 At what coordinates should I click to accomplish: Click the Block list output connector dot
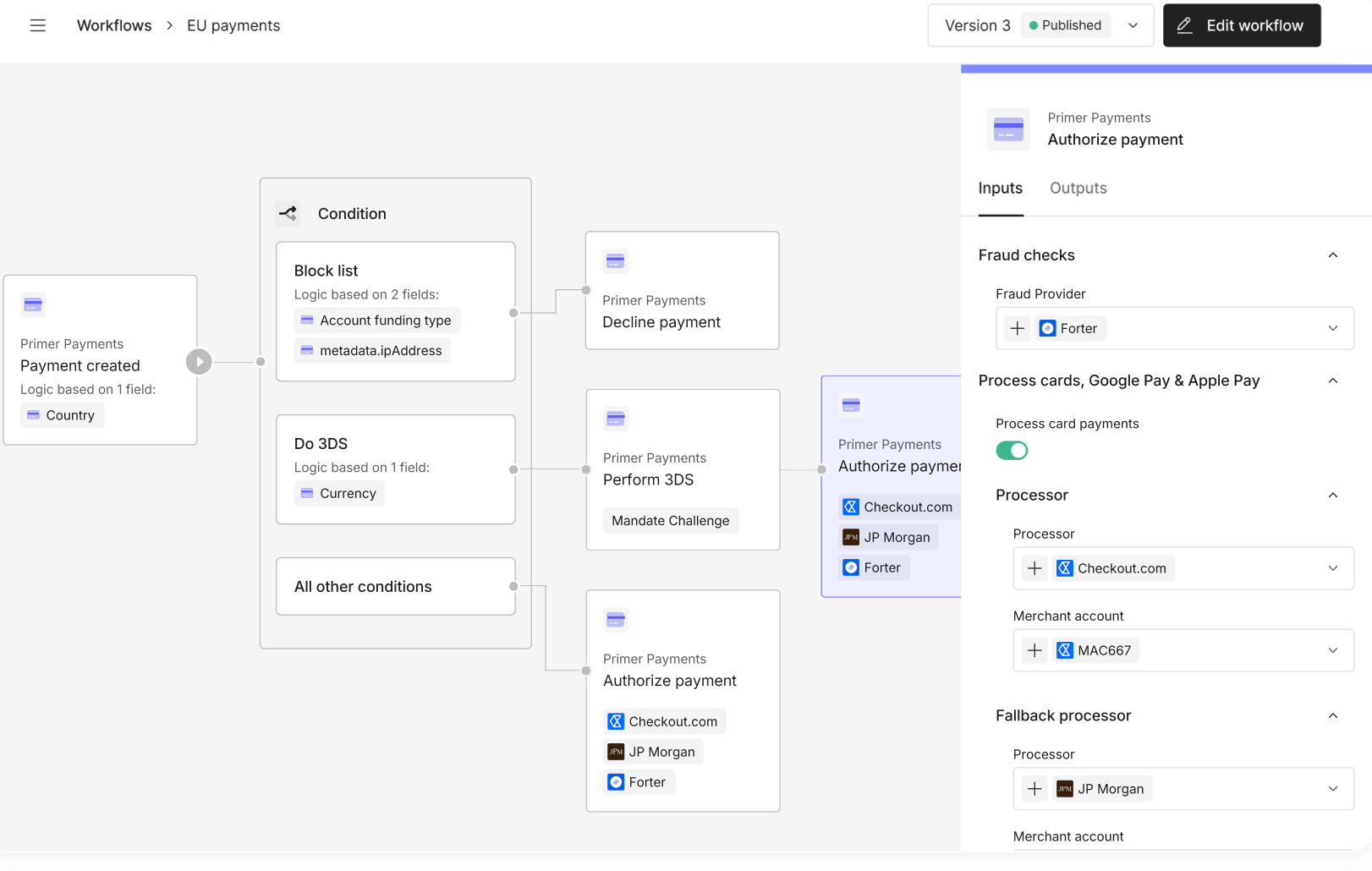(x=513, y=313)
